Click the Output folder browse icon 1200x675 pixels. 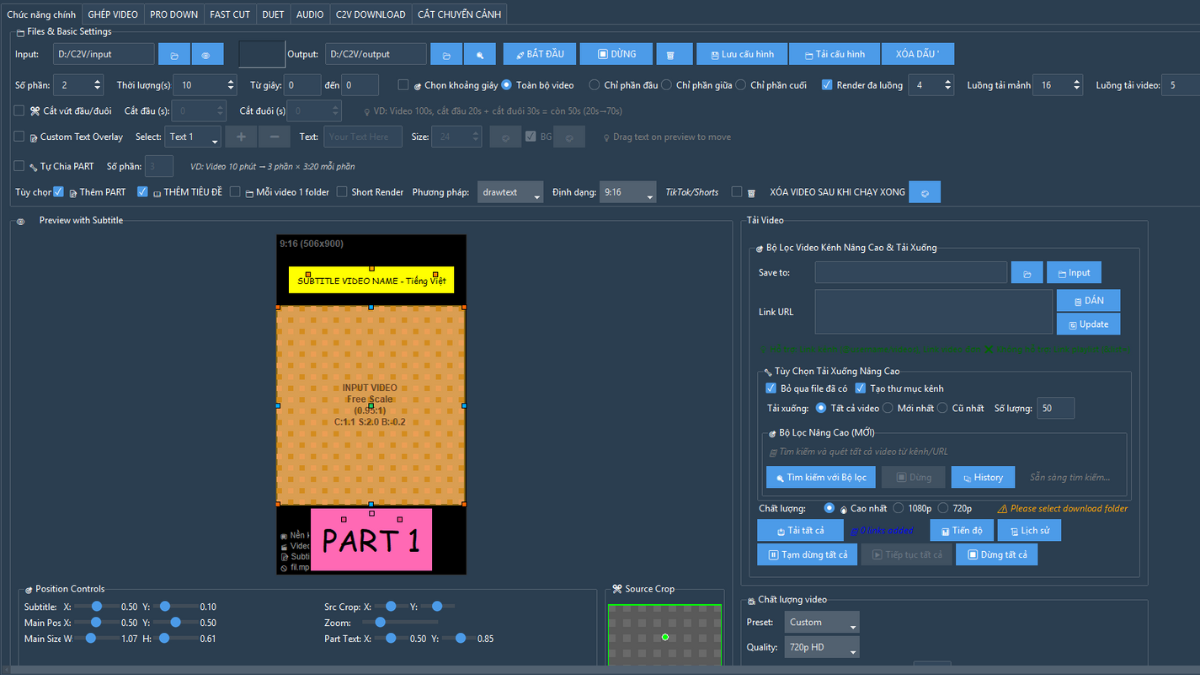446,54
